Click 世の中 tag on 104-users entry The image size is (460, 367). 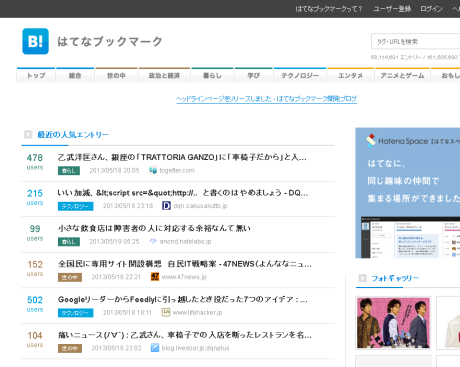click(70, 348)
